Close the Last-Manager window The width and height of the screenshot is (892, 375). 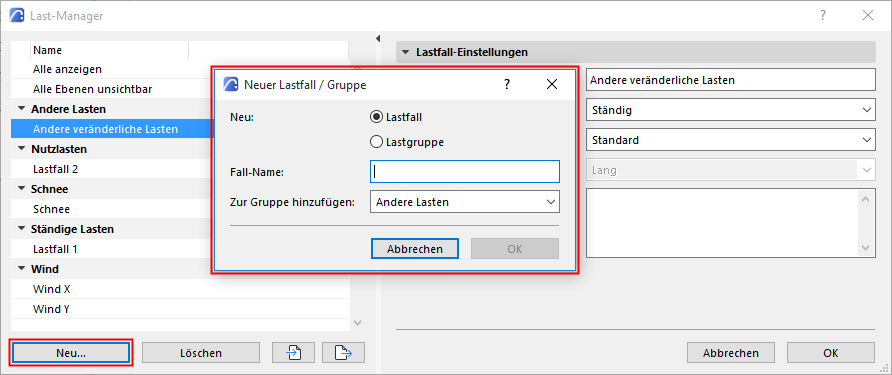click(868, 16)
